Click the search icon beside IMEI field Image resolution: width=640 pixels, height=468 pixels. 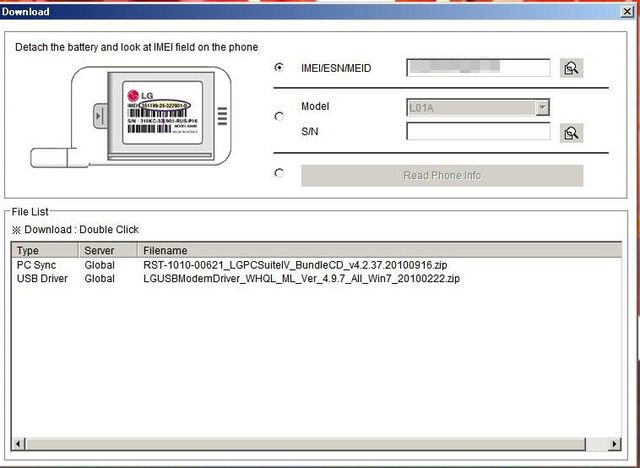pos(572,68)
